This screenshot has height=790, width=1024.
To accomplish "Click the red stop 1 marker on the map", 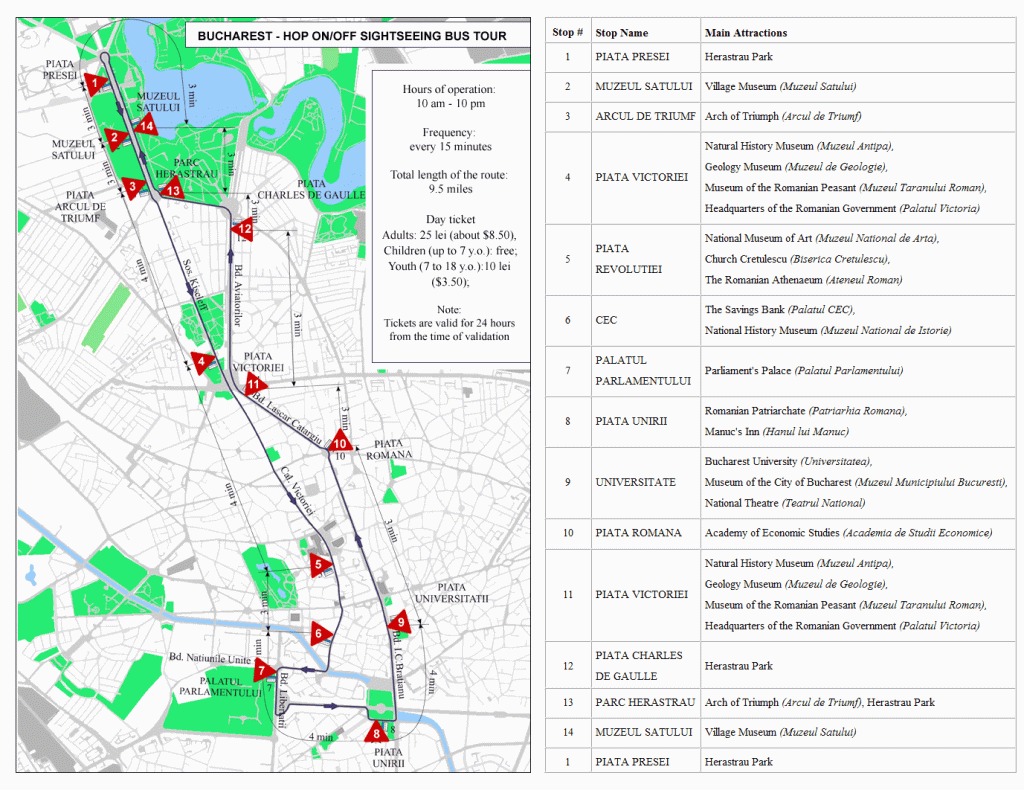I will tap(95, 83).
